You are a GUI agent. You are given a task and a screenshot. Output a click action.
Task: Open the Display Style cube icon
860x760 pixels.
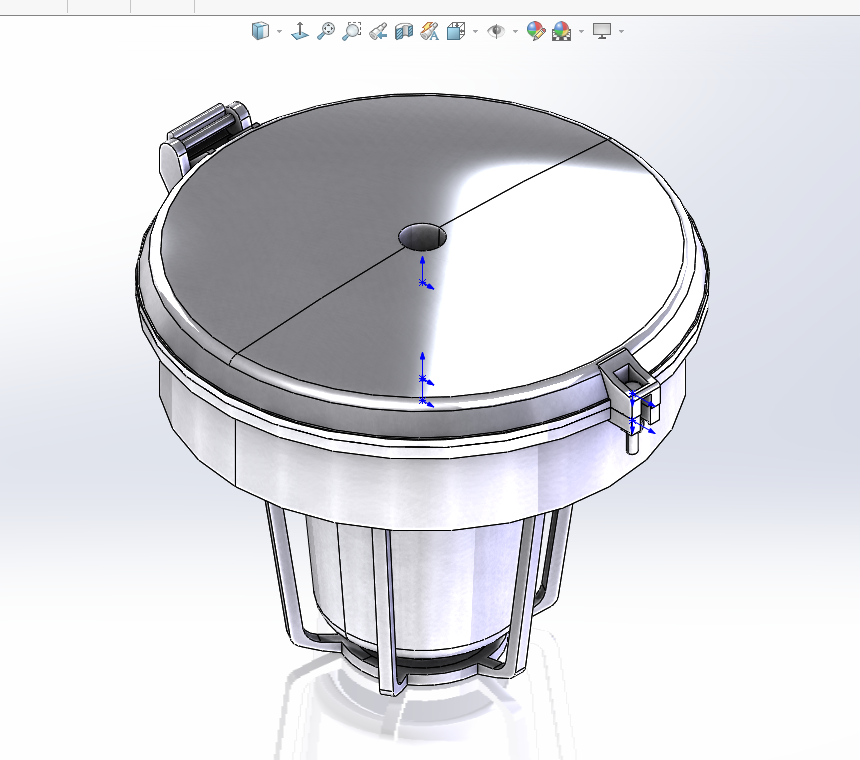click(x=261, y=31)
